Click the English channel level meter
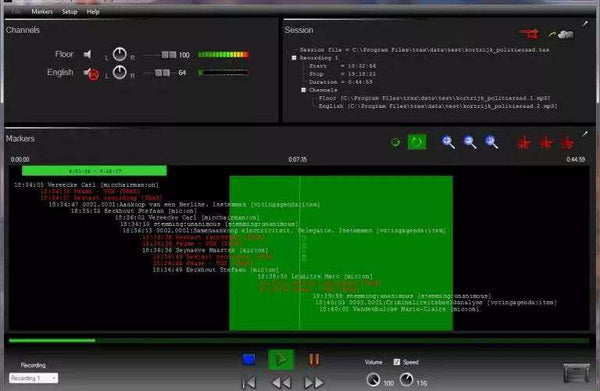The width and height of the screenshot is (600, 391). pyautogui.click(x=223, y=72)
